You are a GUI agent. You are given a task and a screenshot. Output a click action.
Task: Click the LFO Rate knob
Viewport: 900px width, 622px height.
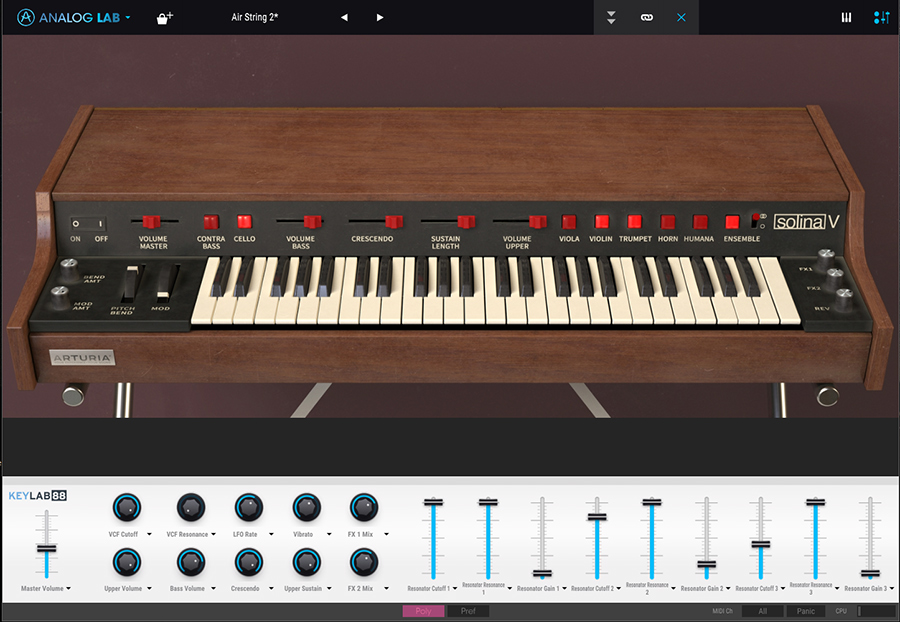click(x=249, y=508)
